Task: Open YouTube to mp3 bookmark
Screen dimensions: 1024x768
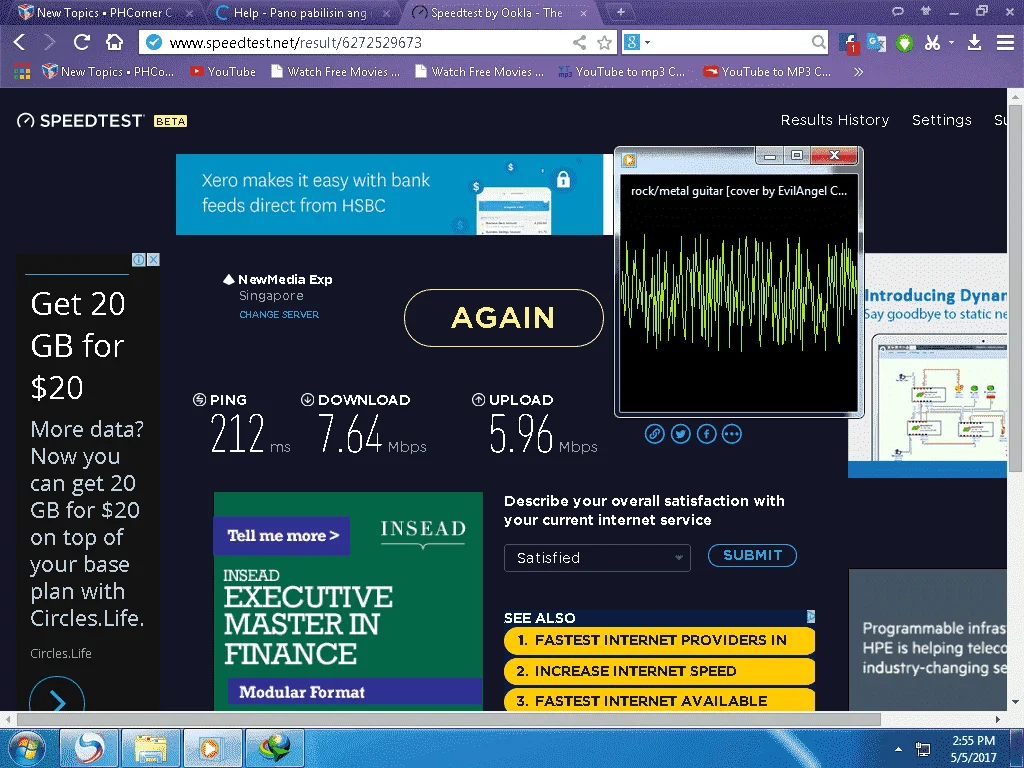Action: (622, 72)
